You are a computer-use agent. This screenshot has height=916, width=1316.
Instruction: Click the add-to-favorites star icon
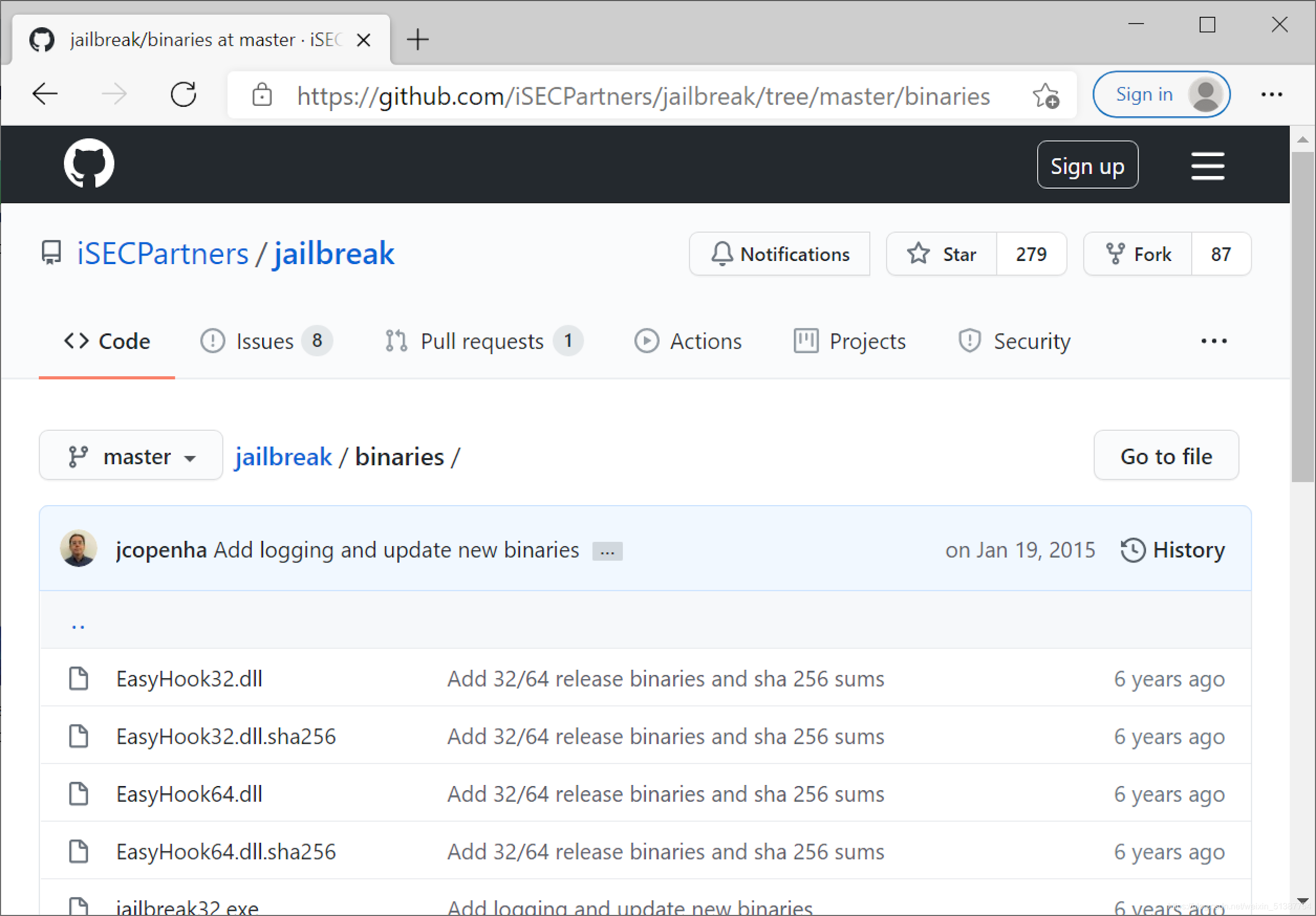coord(1045,96)
